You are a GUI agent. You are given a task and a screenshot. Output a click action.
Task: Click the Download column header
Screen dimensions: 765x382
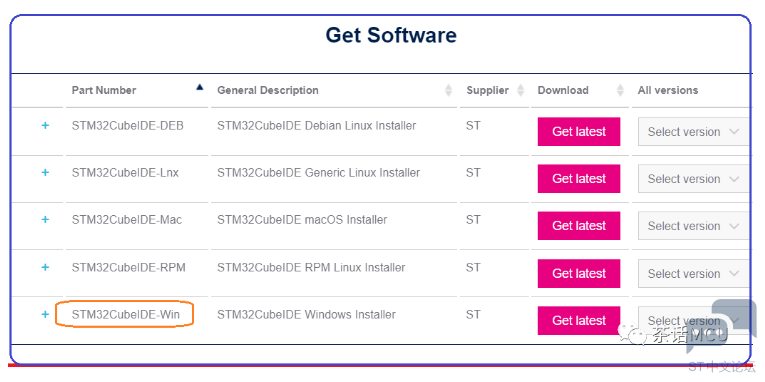pyautogui.click(x=563, y=90)
